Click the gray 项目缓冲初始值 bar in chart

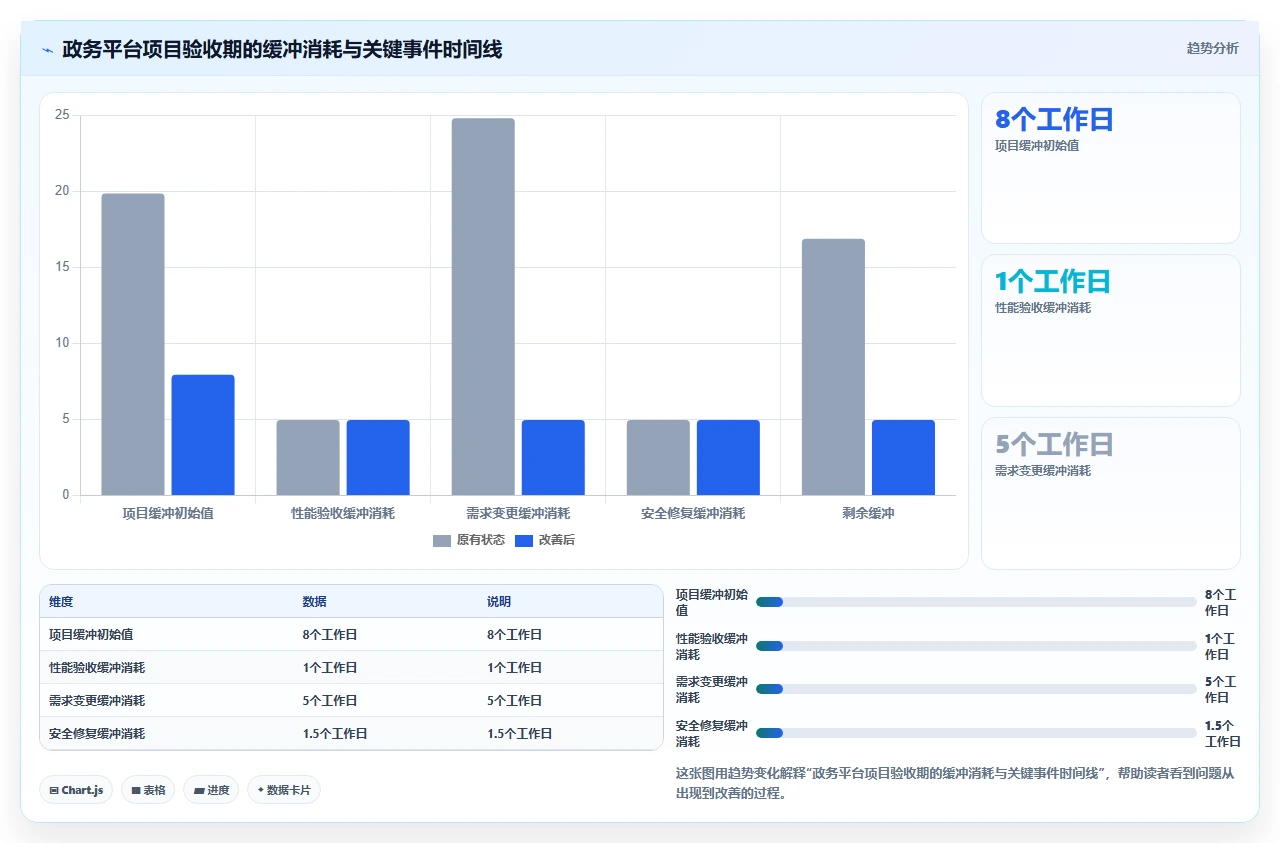point(133,344)
